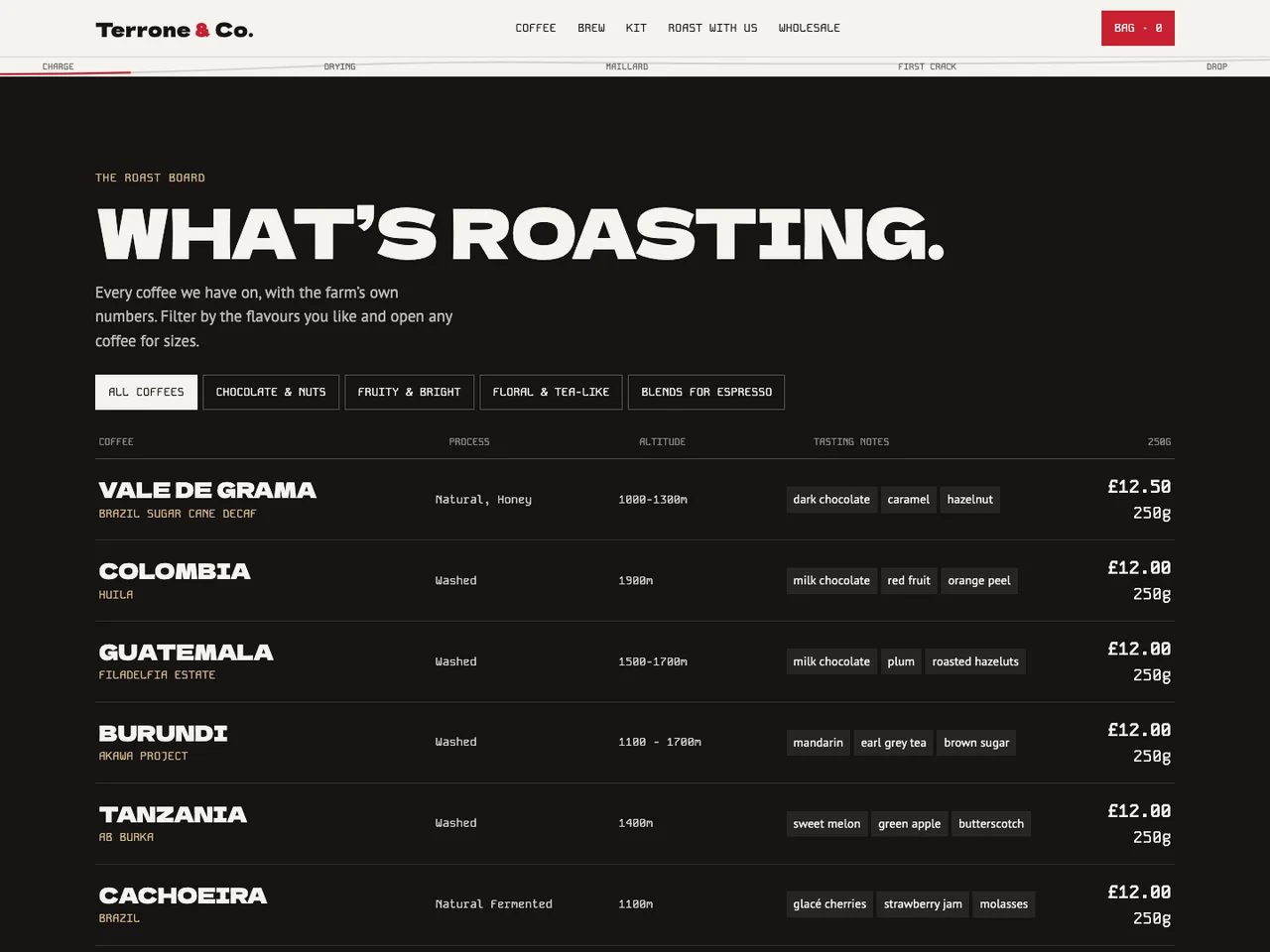The width and height of the screenshot is (1270, 952).
Task: Click the dark chocolate tasting note
Action: [x=831, y=500]
